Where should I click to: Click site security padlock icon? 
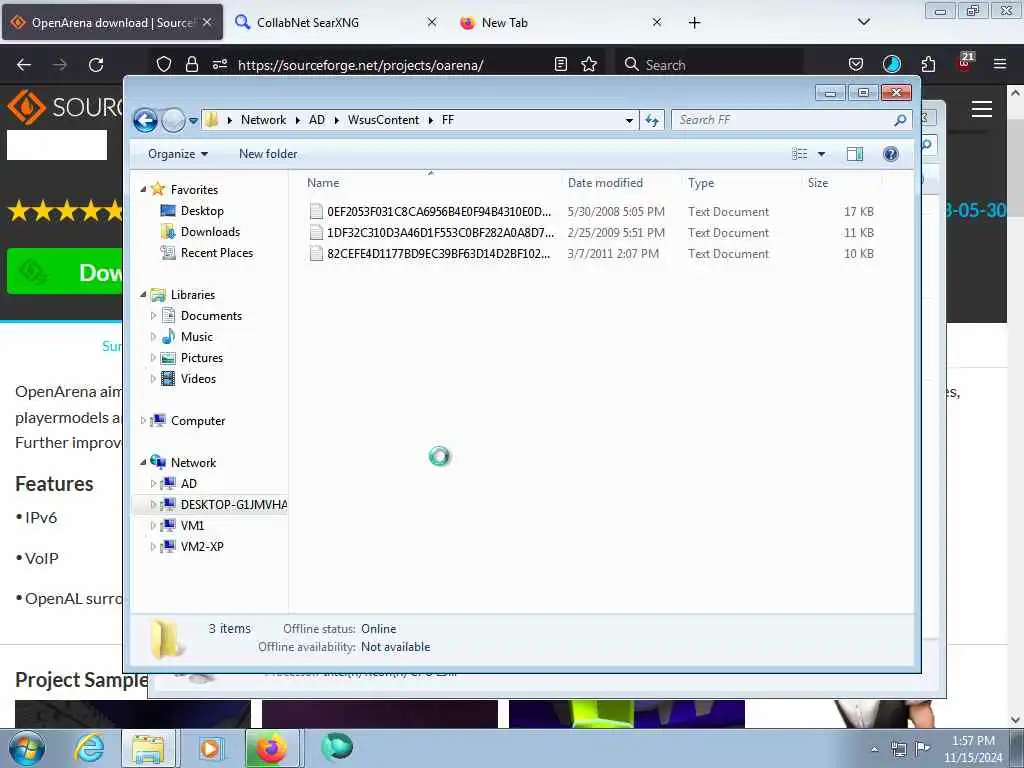pyautogui.click(x=191, y=64)
